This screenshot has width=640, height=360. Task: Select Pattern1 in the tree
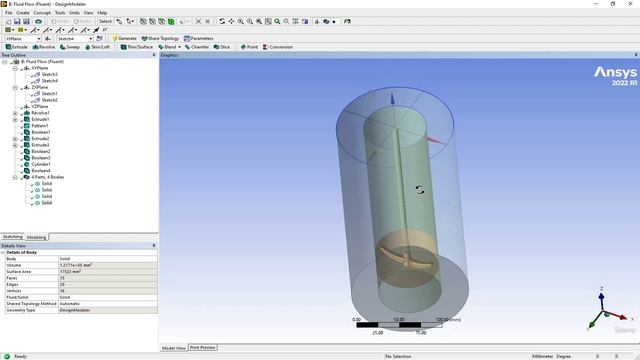40,126
